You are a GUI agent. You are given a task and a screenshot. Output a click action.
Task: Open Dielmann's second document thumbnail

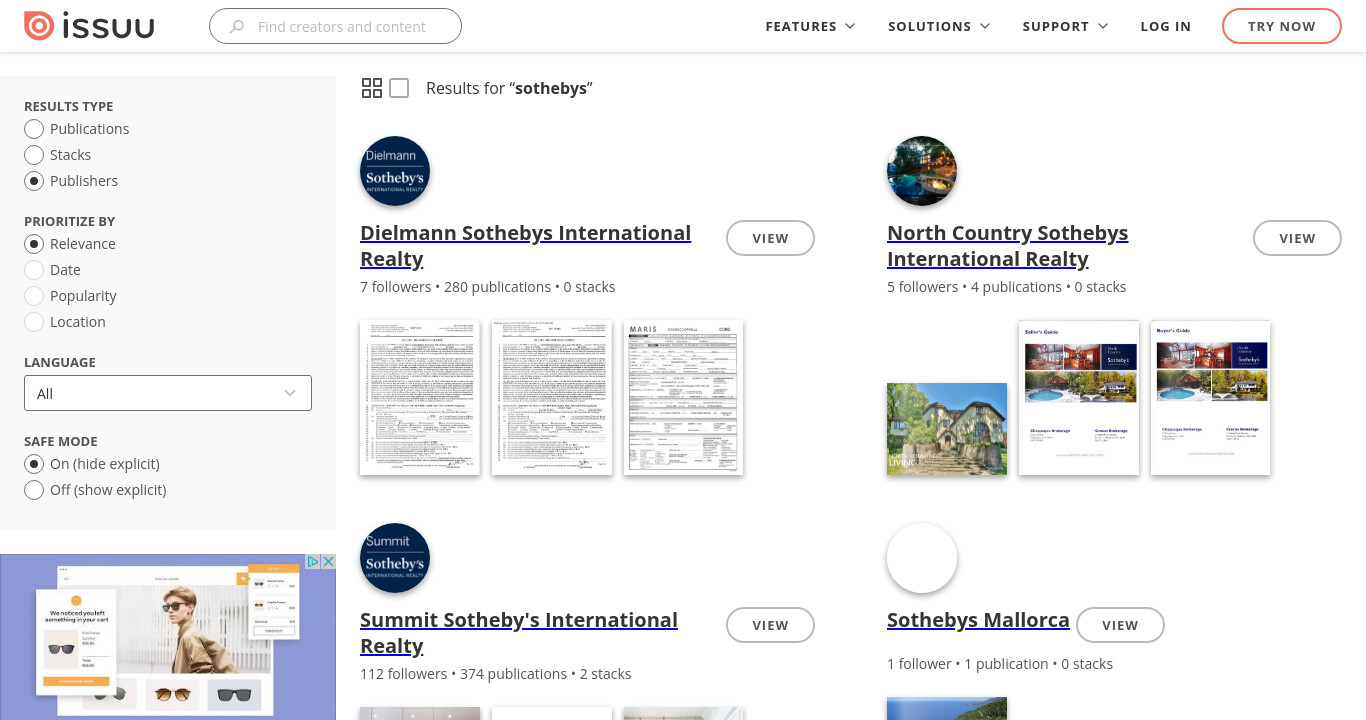552,397
